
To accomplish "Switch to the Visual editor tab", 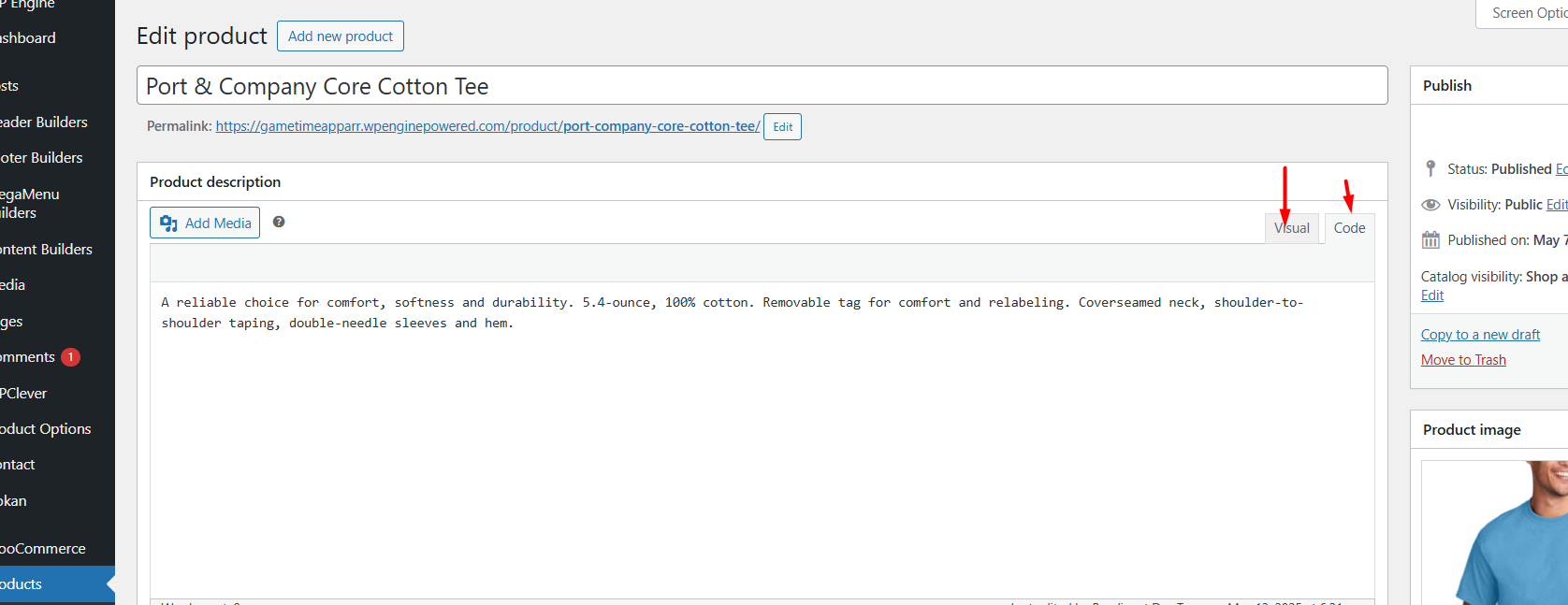I will [x=1292, y=228].
